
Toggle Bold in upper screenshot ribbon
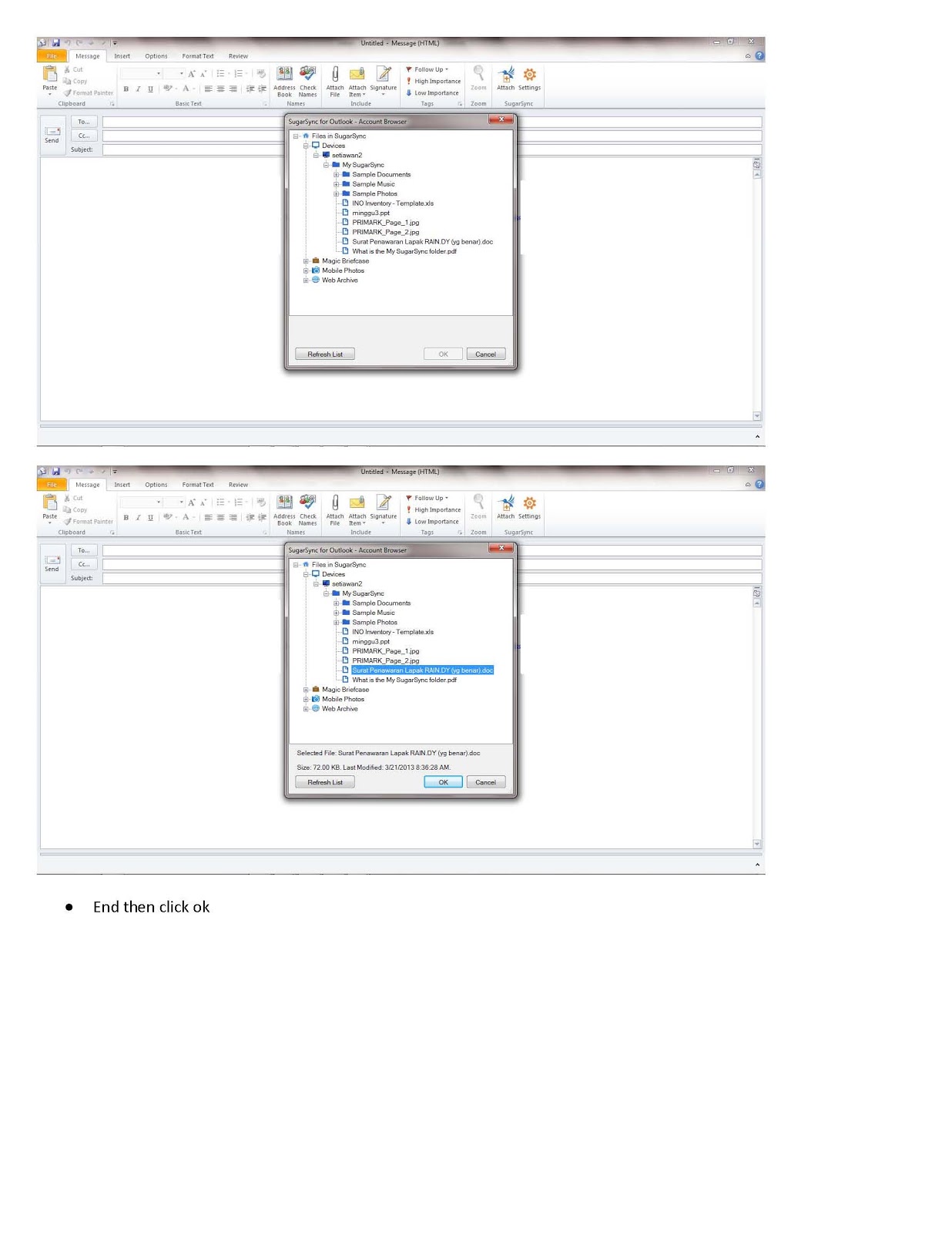coord(126,89)
